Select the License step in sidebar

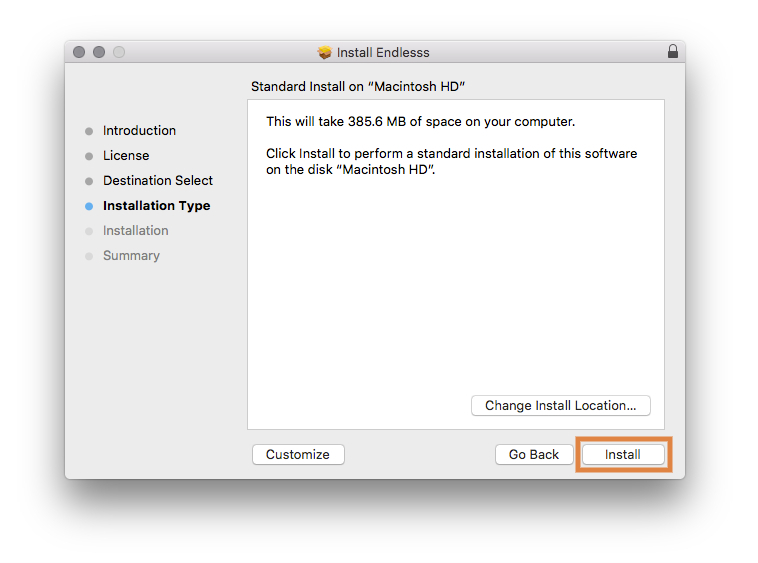126,156
